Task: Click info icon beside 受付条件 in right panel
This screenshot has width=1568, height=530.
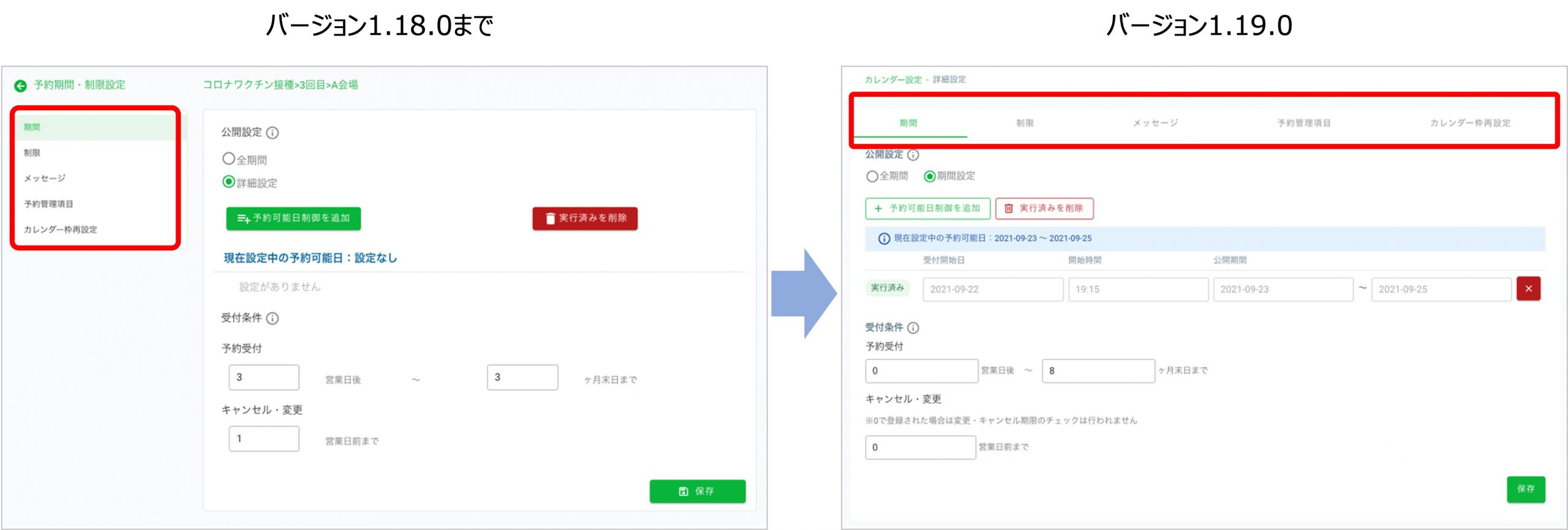Action: click(x=913, y=328)
